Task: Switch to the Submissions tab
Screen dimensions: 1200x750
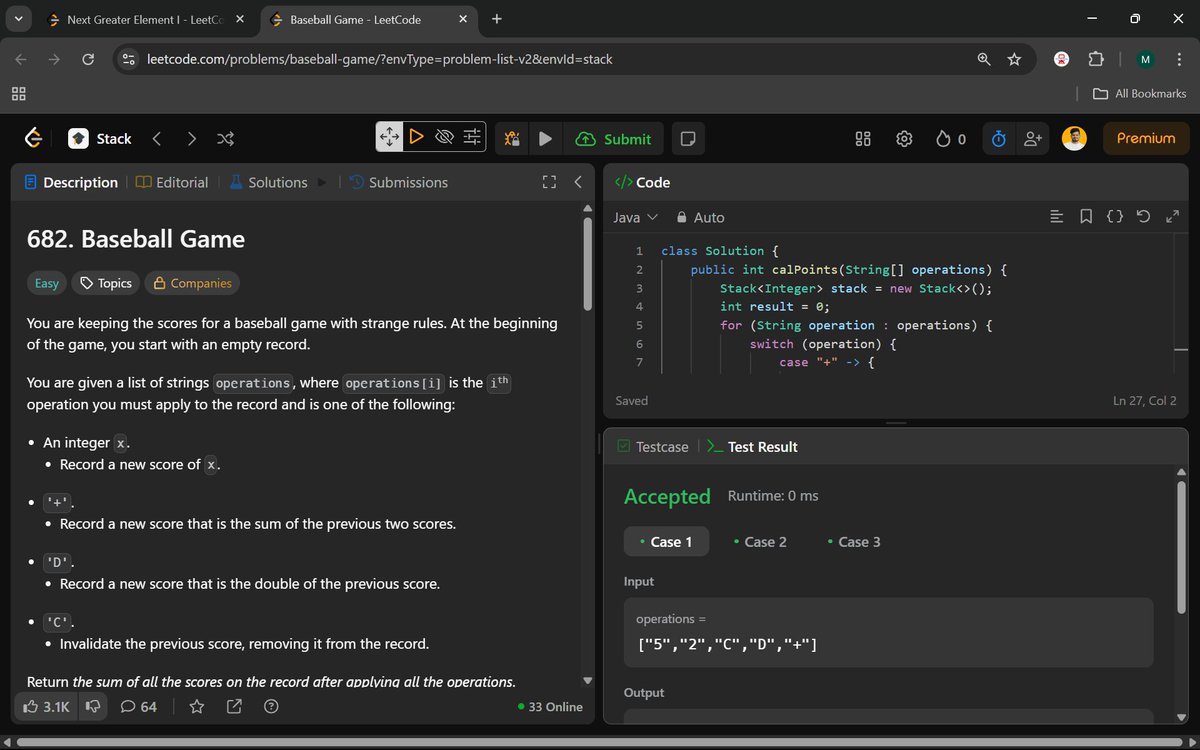Action: 404,182
